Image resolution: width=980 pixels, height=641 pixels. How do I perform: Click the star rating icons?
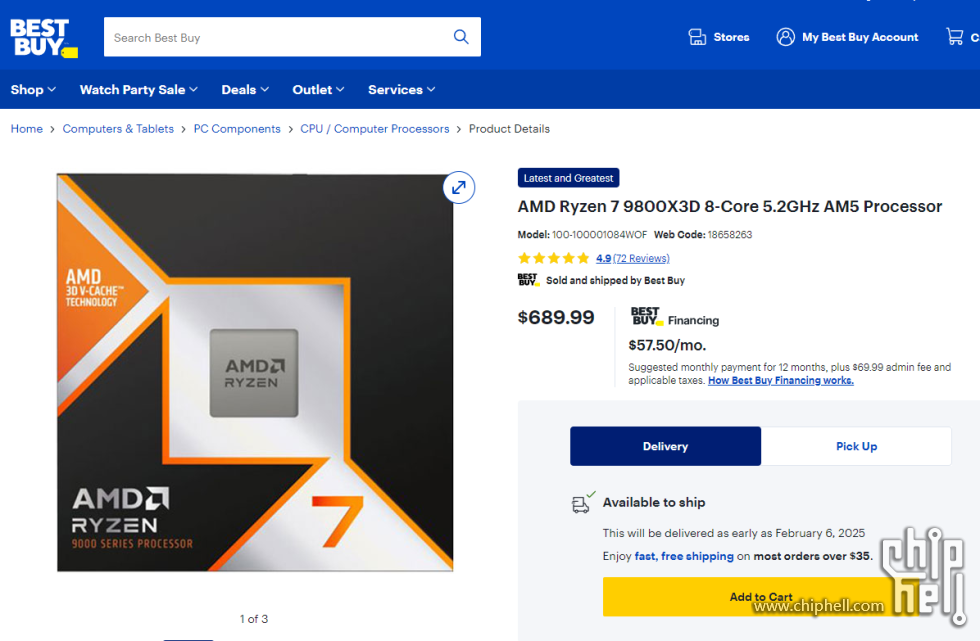point(554,258)
